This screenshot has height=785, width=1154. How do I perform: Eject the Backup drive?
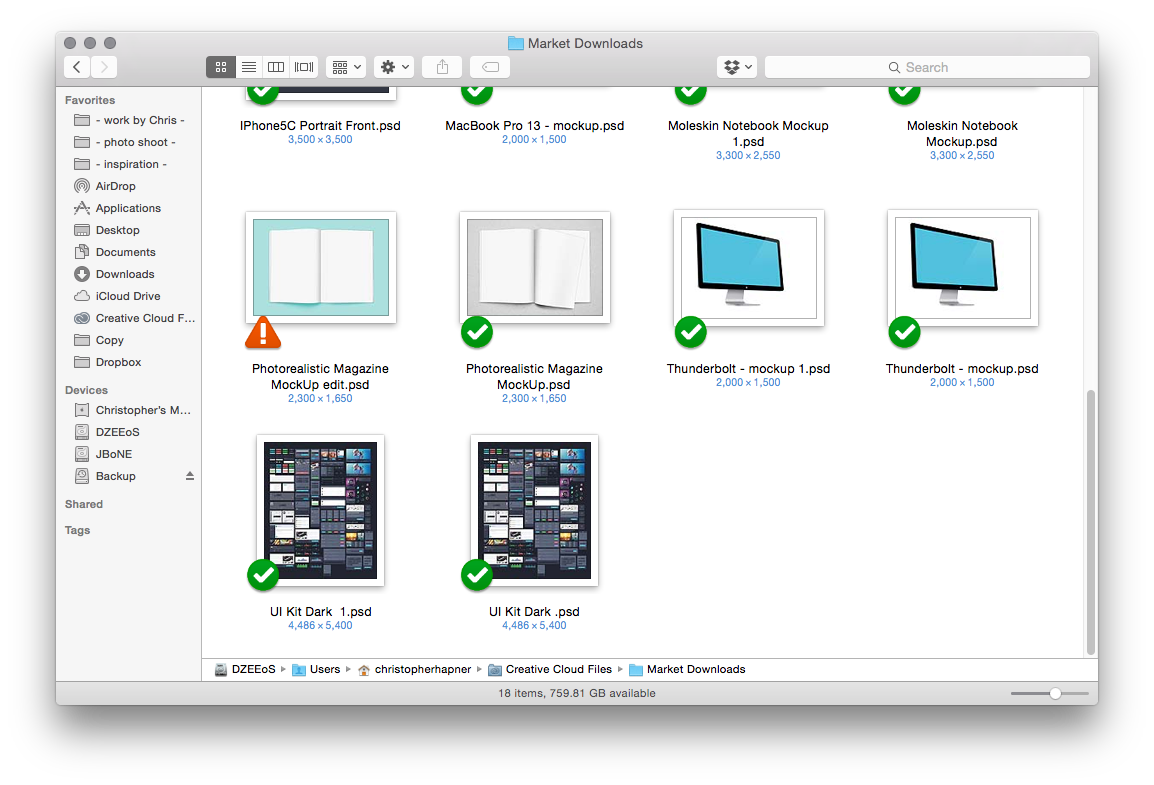[190, 476]
